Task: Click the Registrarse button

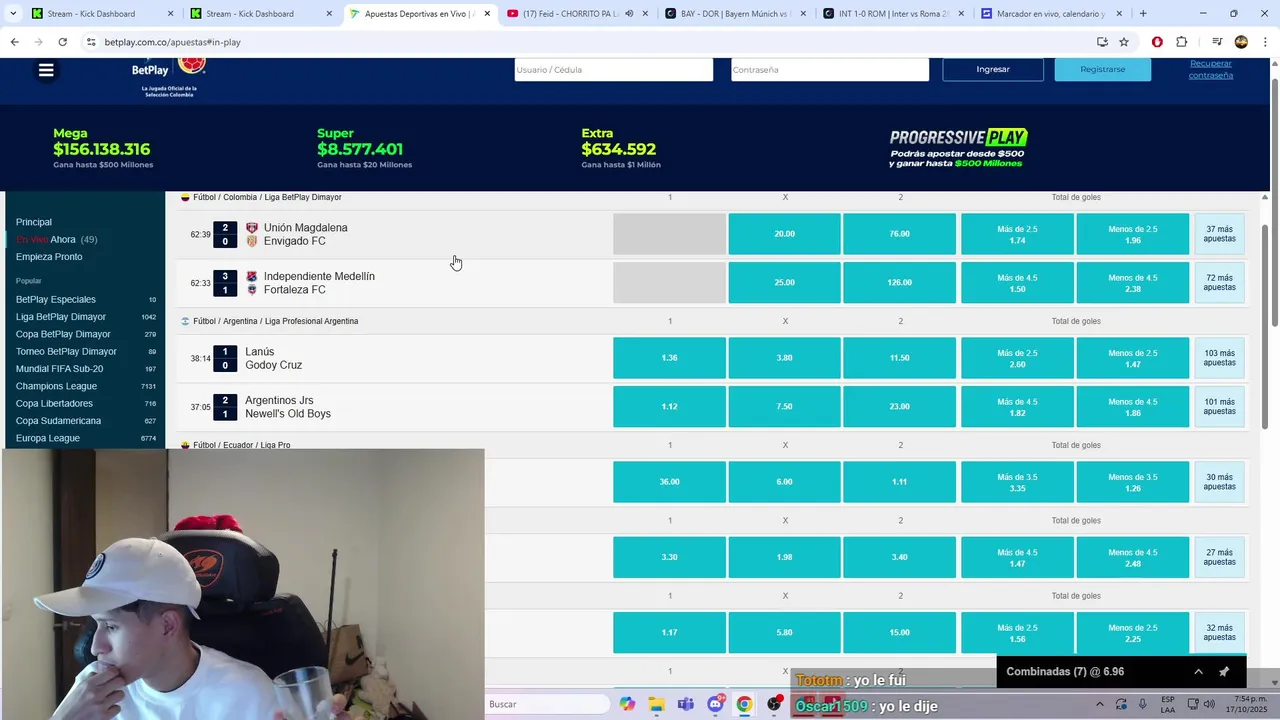Action: (x=1103, y=69)
